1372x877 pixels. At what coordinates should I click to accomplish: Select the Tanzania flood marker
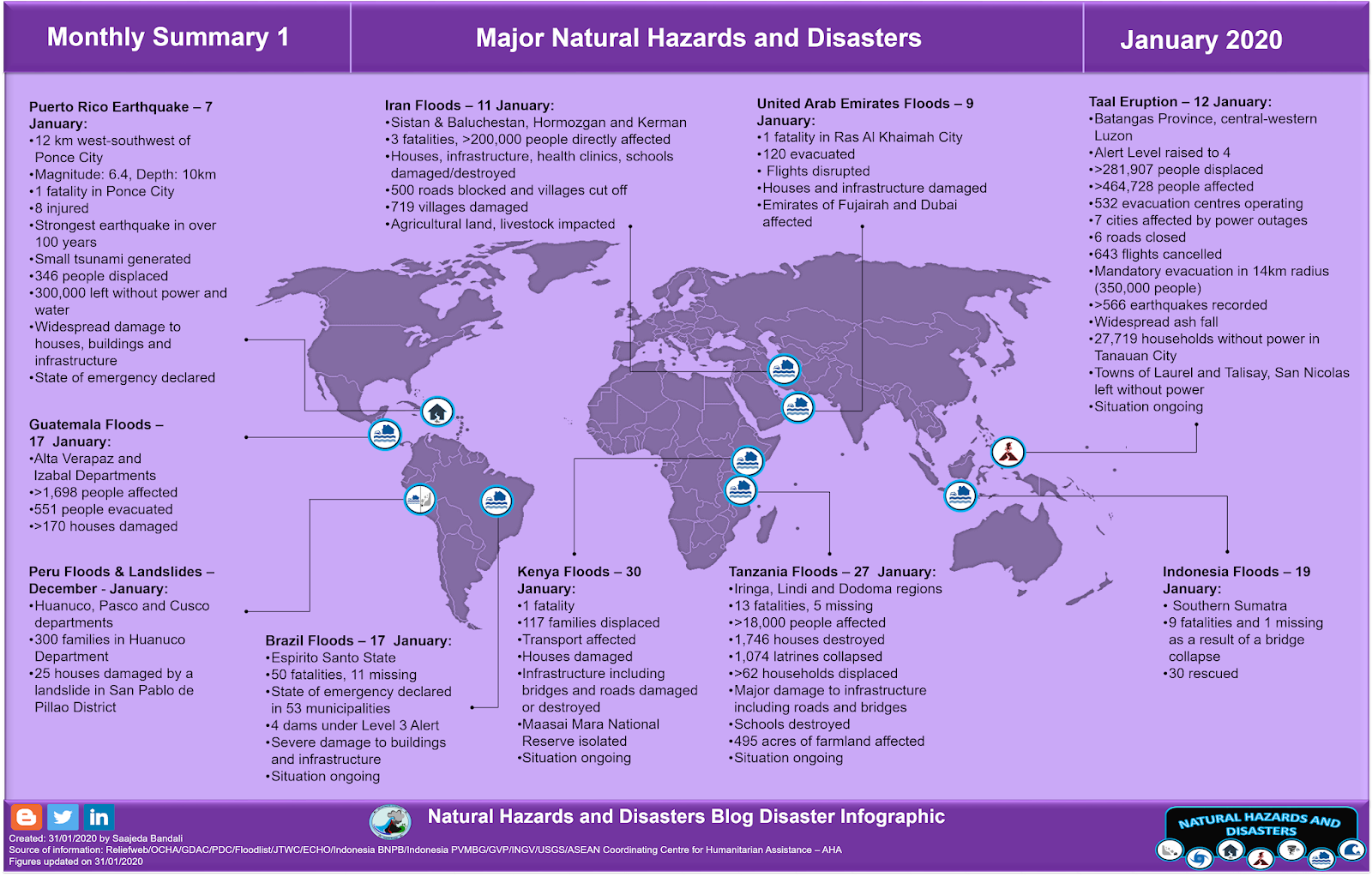(x=741, y=490)
